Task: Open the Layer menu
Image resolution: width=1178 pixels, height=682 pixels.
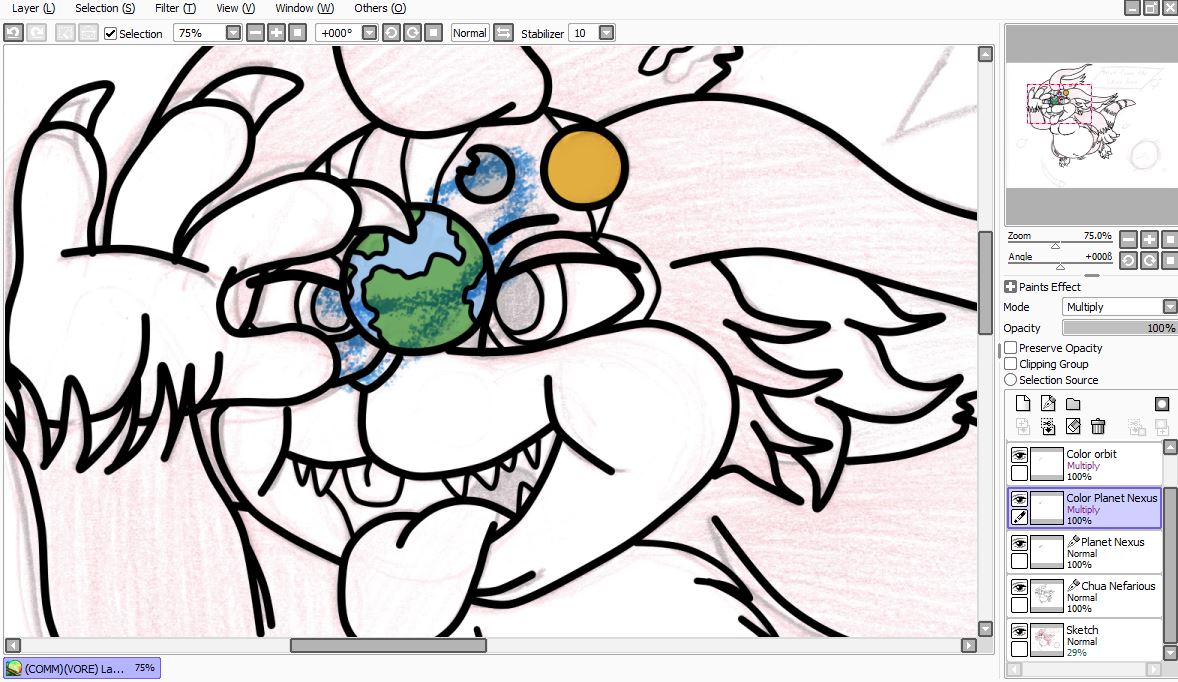Action: click(x=33, y=8)
